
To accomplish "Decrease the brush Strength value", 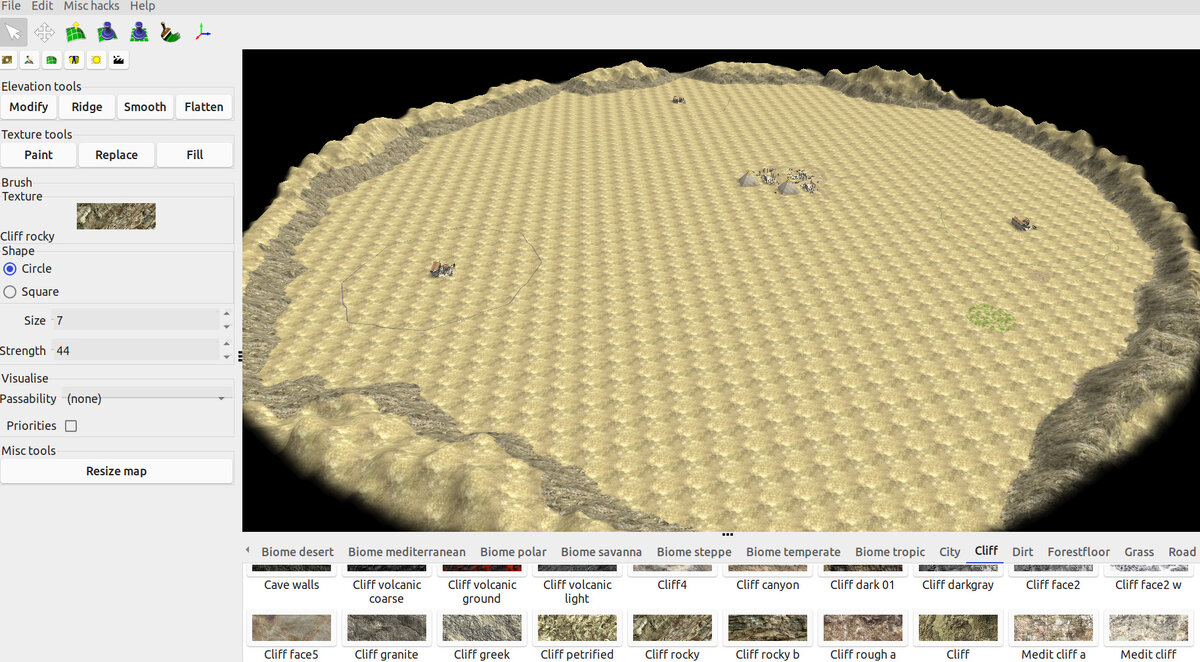I will point(226,356).
